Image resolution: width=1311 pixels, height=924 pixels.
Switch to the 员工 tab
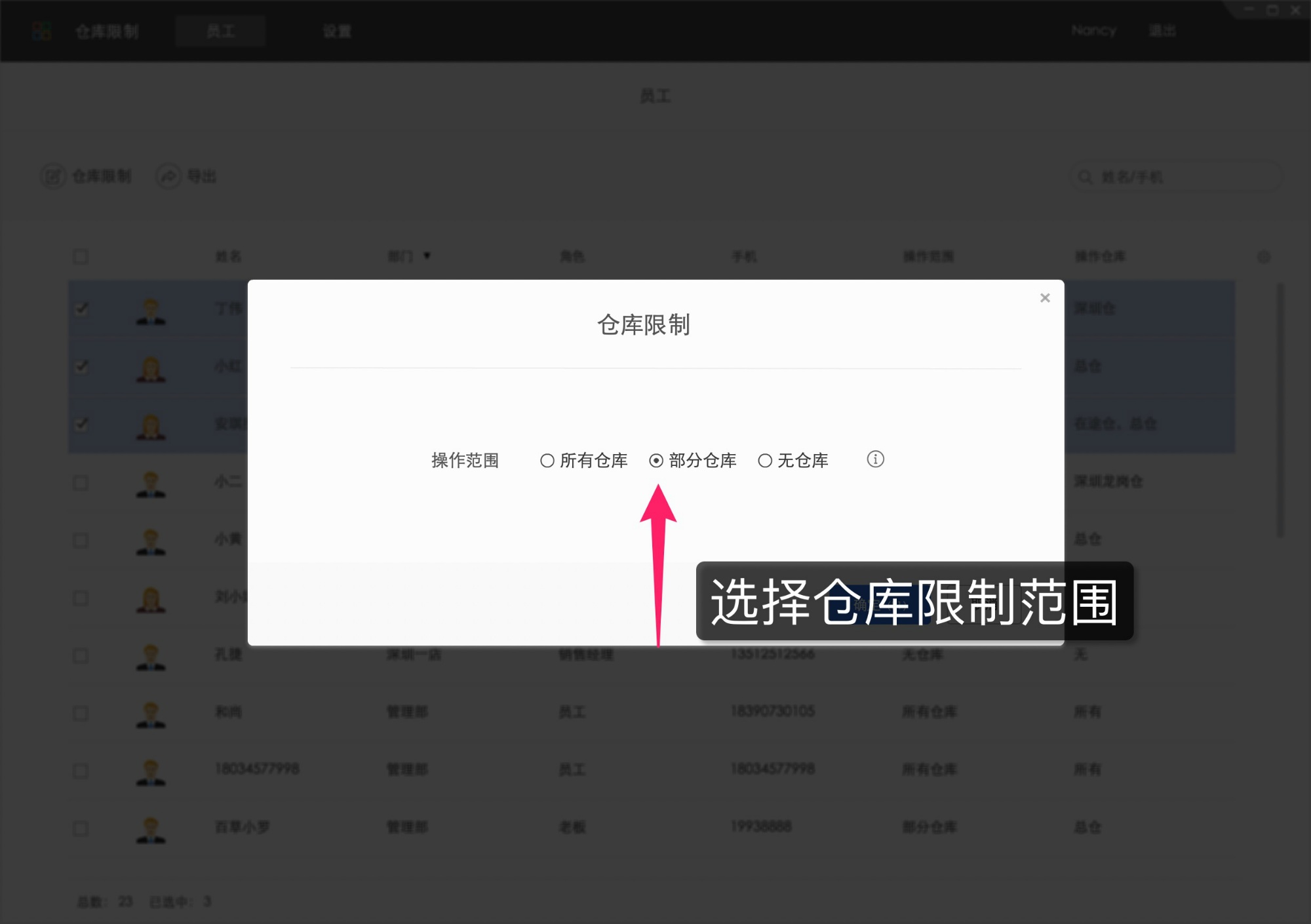220,30
